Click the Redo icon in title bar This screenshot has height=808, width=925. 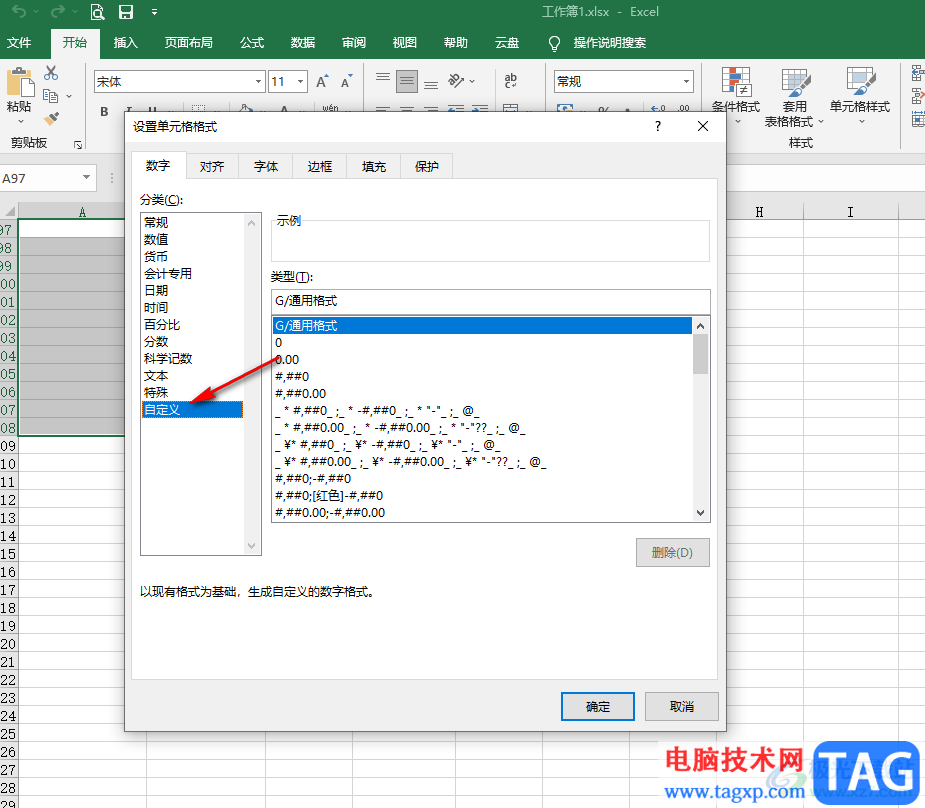58,11
